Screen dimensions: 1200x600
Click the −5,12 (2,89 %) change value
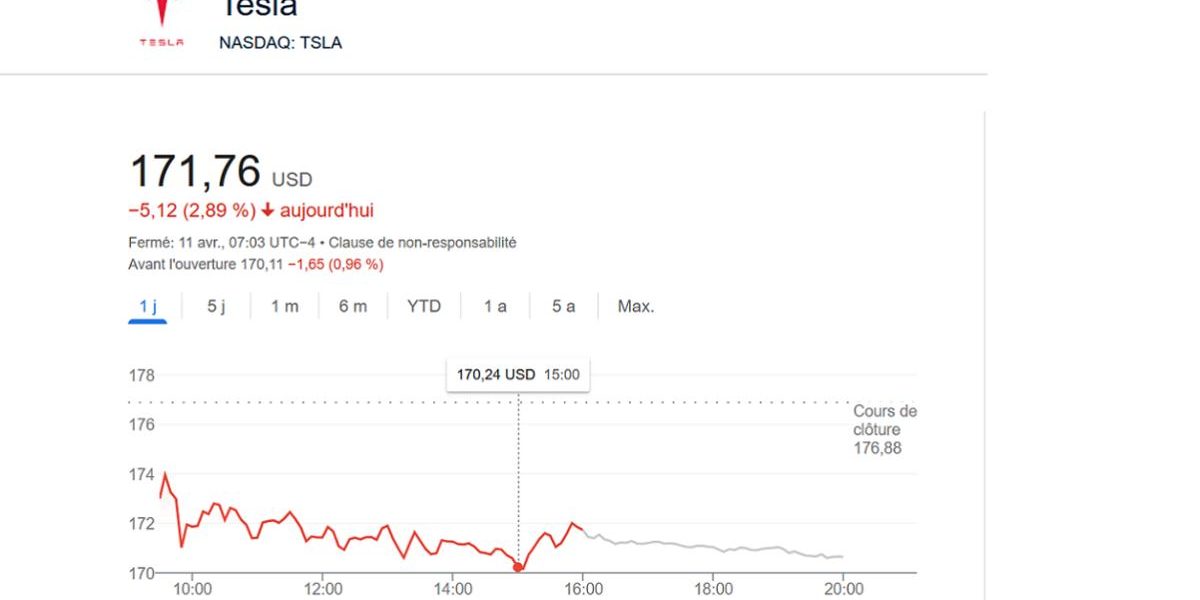pos(192,211)
